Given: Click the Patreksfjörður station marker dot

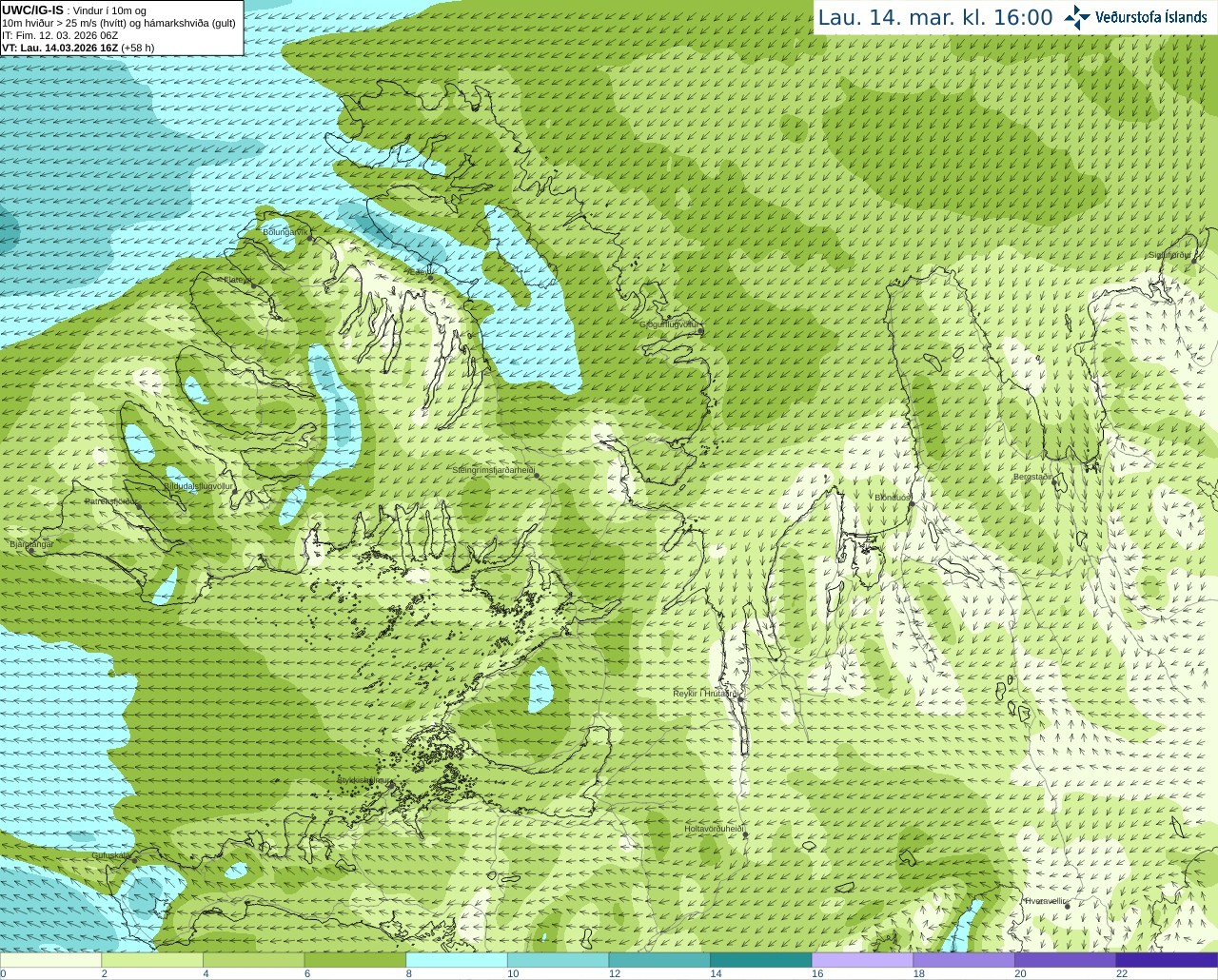Looking at the screenshot, I should 139,506.
